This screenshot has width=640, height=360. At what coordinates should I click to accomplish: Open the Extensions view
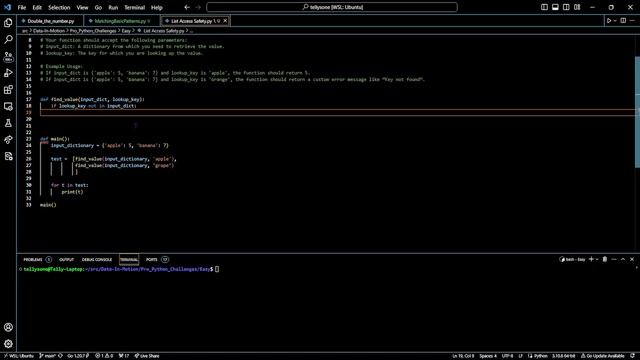8,90
